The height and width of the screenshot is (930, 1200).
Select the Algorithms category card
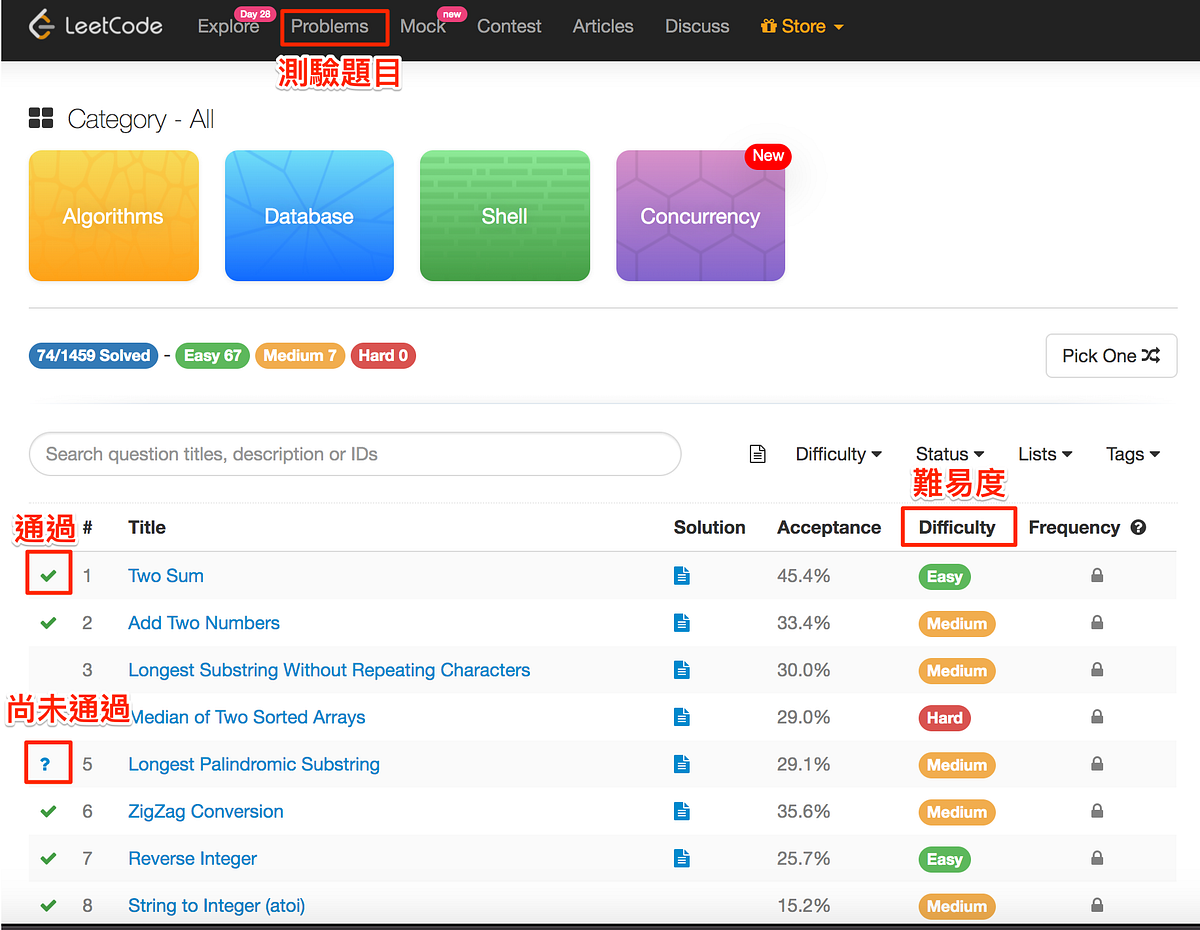(x=114, y=216)
